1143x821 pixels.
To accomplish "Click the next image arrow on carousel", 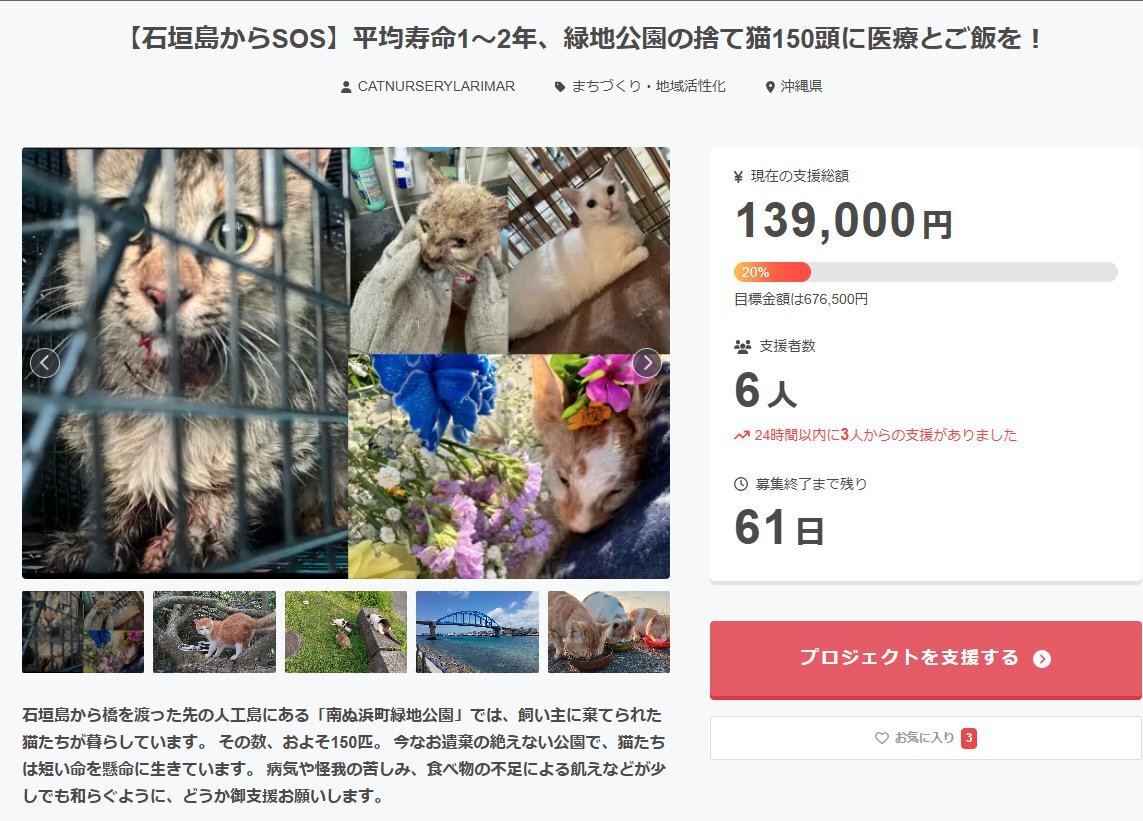I will pyautogui.click(x=647, y=362).
